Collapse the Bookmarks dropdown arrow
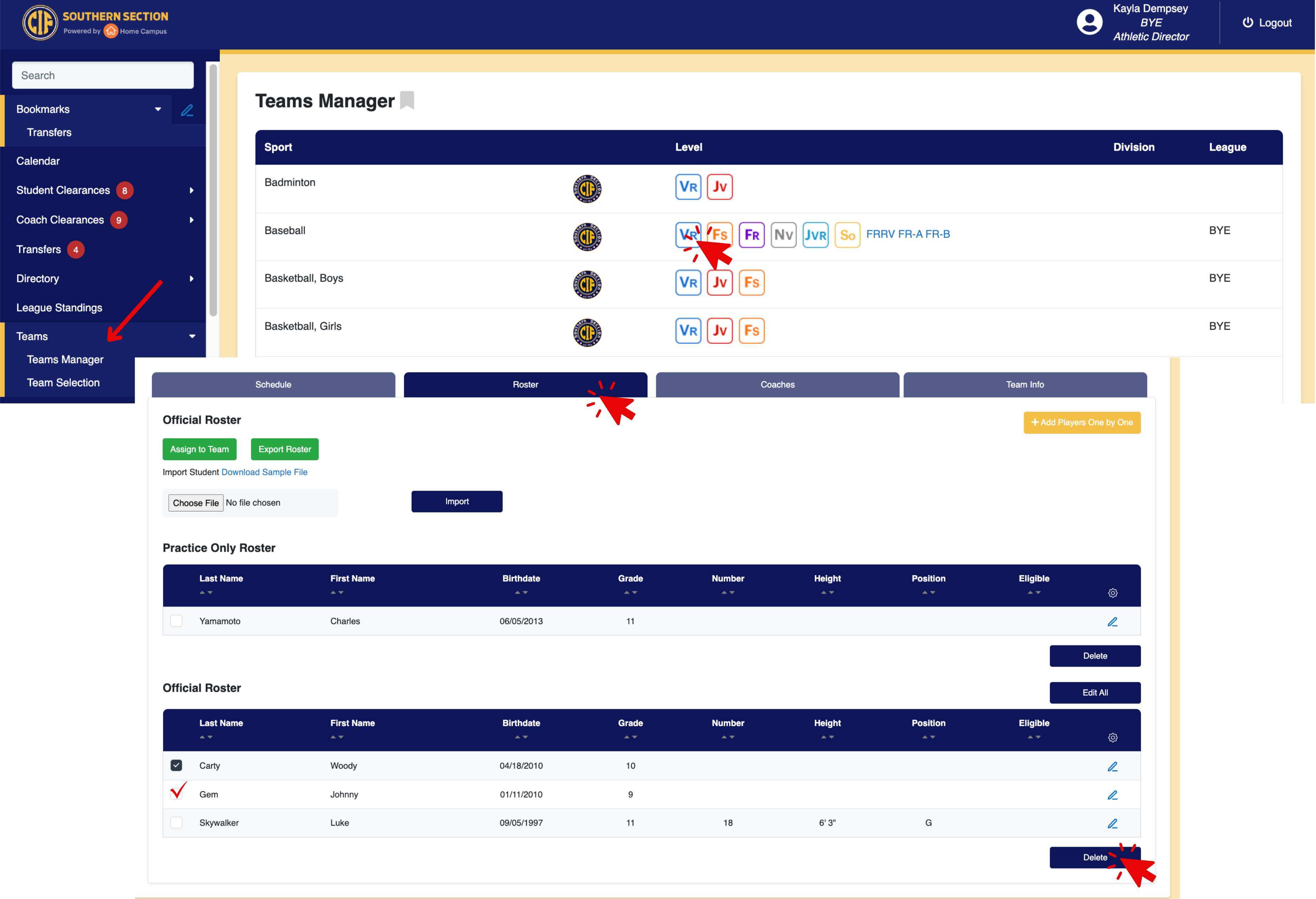Image resolution: width=1316 pixels, height=899 pixels. tap(158, 109)
